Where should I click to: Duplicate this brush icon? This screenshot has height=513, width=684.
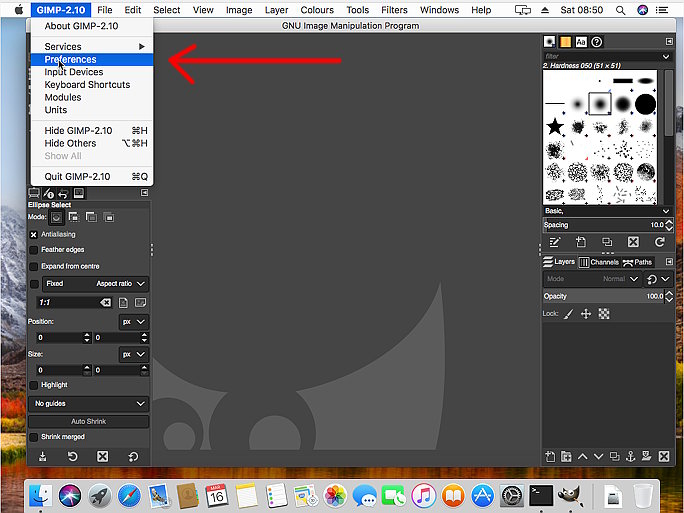[607, 242]
